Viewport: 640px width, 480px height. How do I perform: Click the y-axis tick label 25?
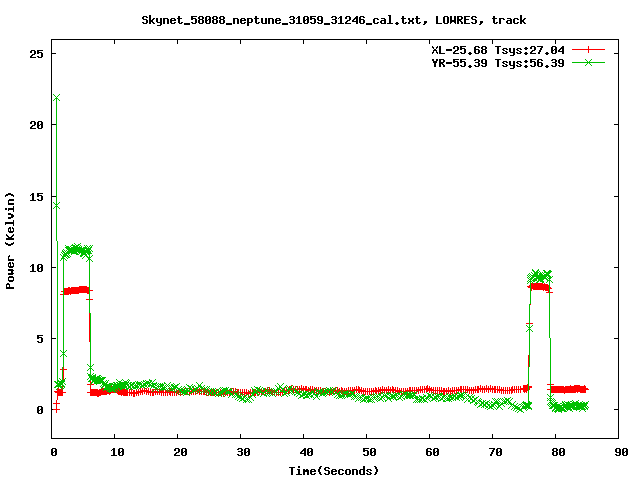coord(36,54)
